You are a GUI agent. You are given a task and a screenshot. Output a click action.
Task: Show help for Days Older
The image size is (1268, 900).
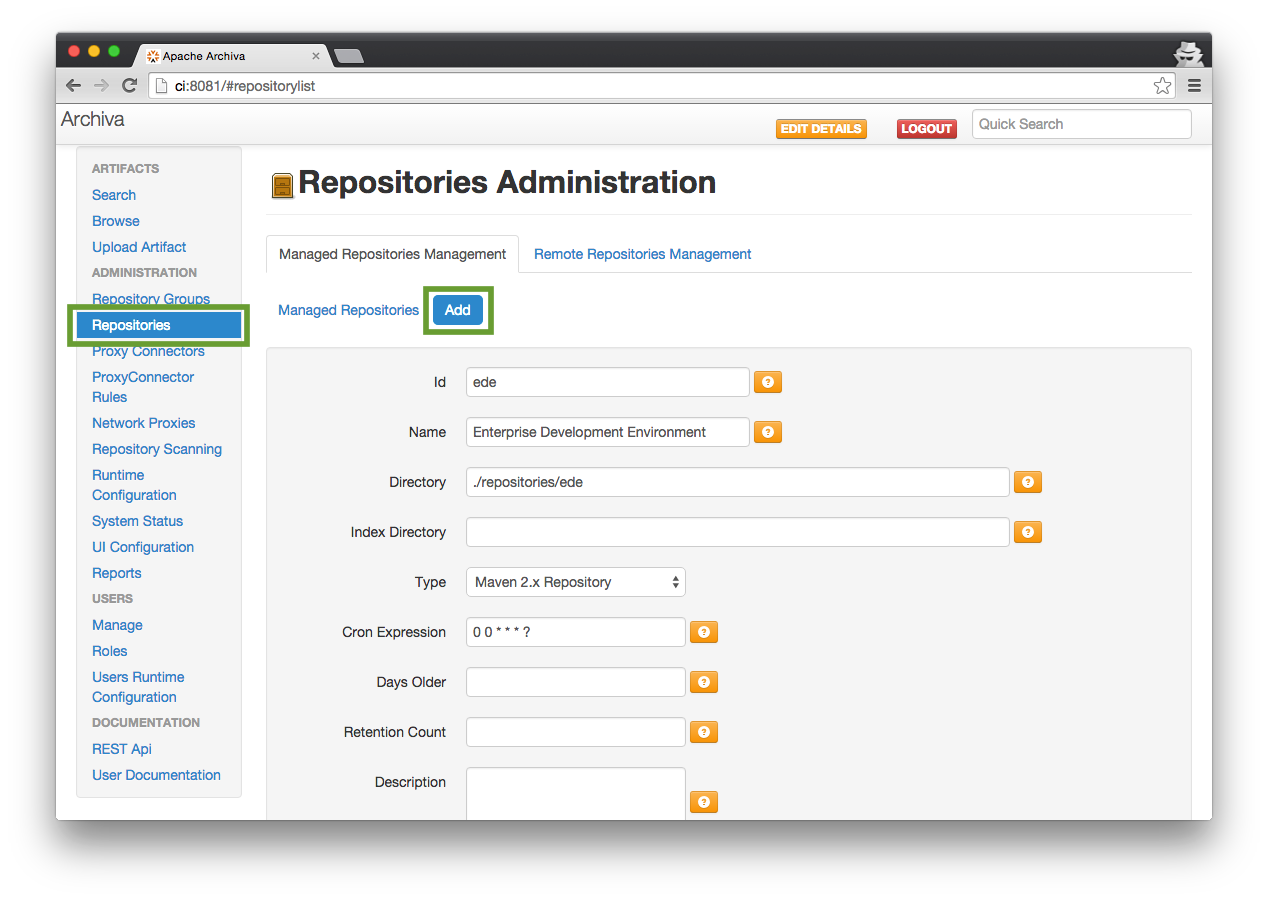tap(704, 682)
